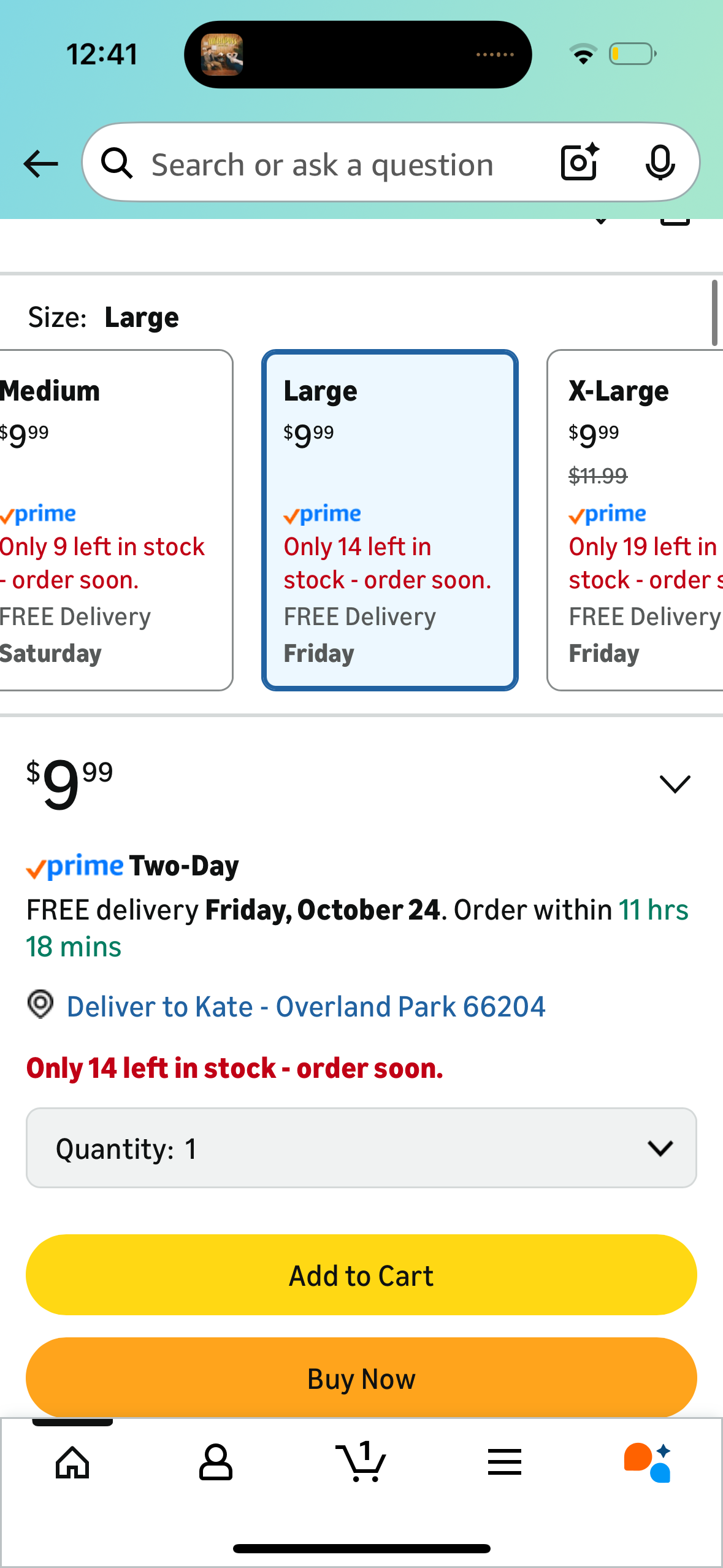Tap the location pin icon
Image resolution: width=723 pixels, height=1568 pixels.
pos(40,1005)
